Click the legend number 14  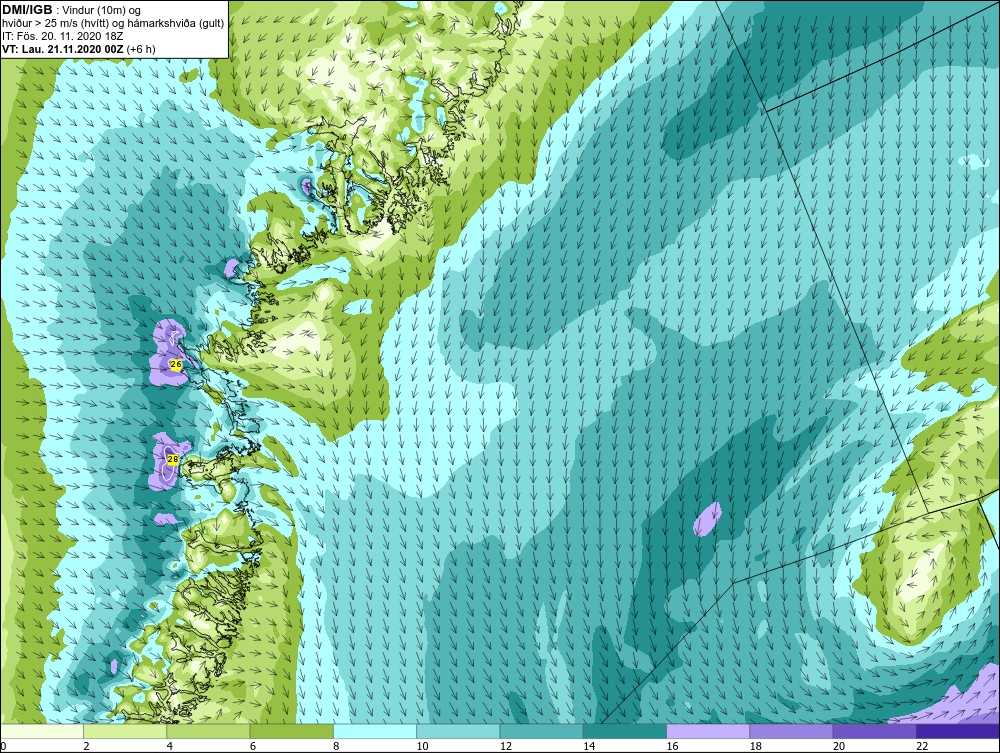click(589, 746)
